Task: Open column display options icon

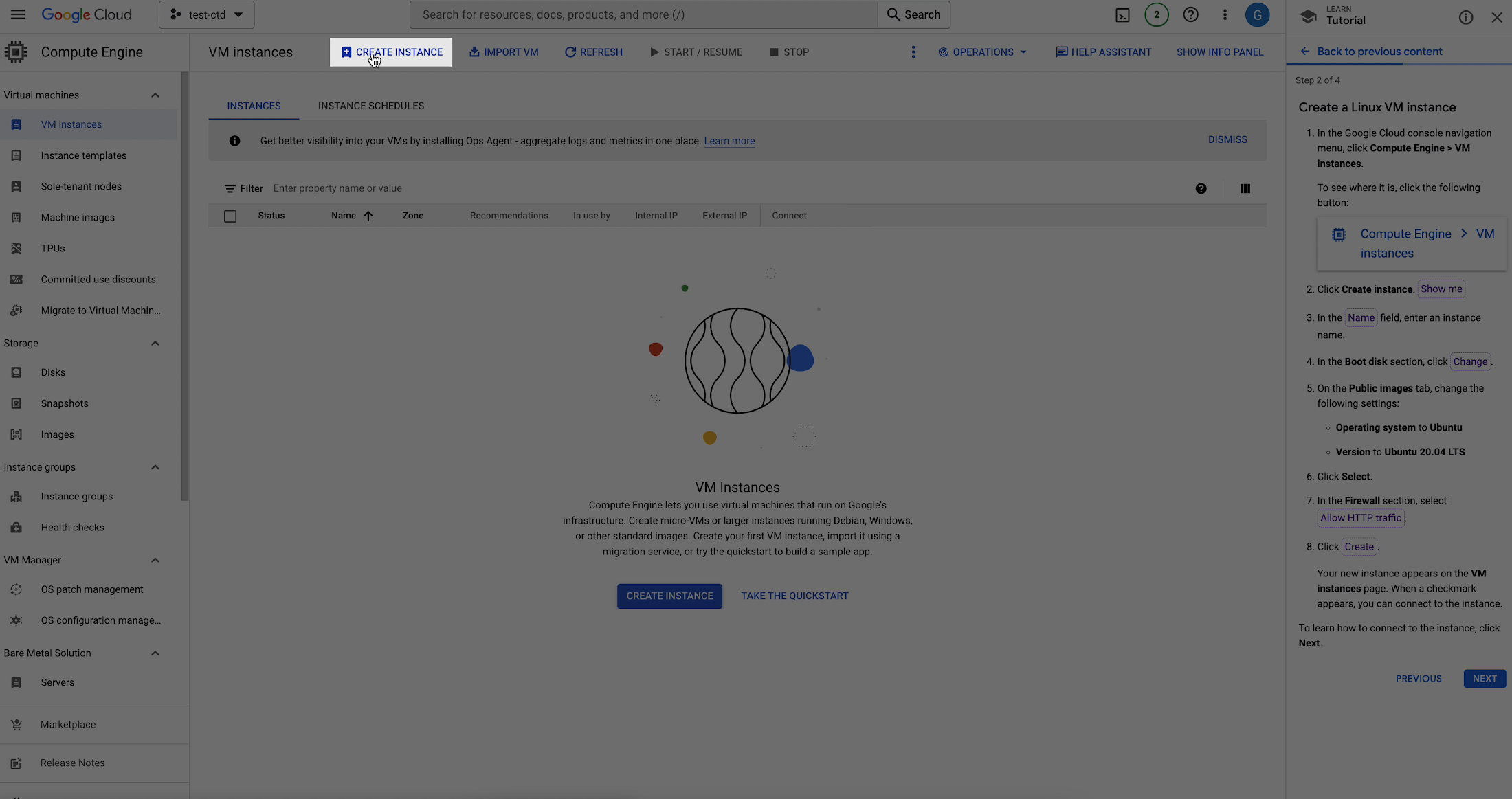Action: [x=1245, y=188]
